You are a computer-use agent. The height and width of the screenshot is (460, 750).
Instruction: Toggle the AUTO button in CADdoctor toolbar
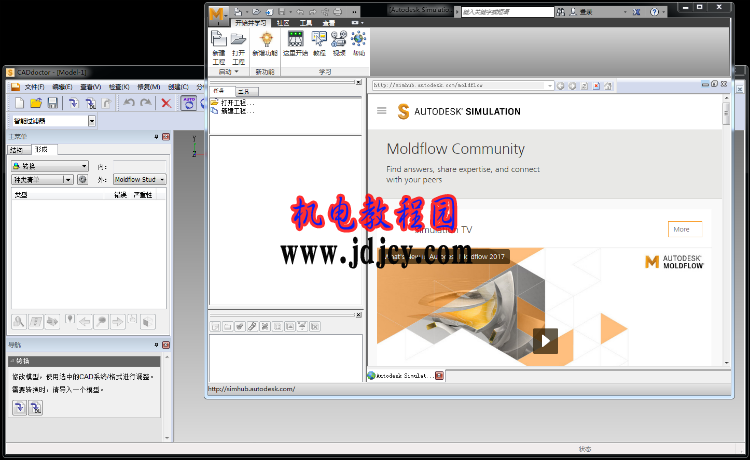pyautogui.click(x=188, y=103)
